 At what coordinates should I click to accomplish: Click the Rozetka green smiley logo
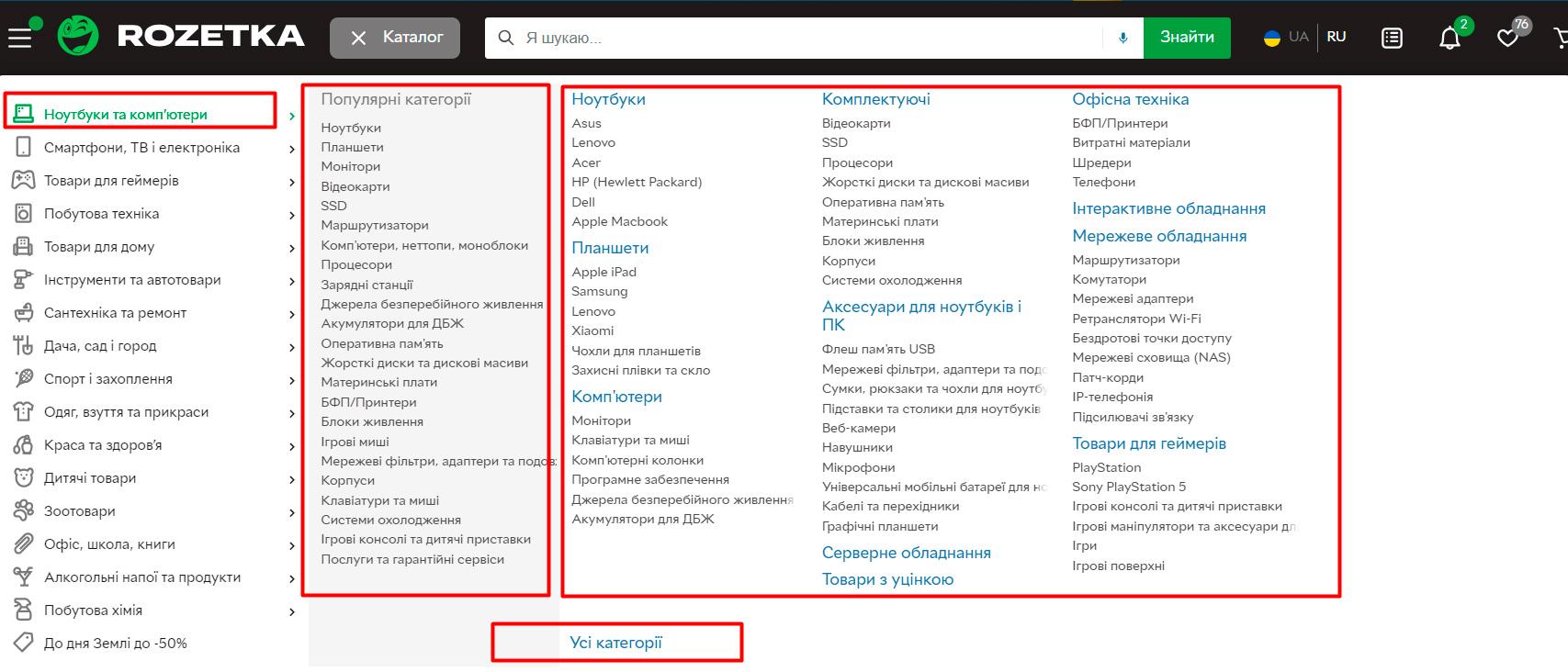(x=79, y=37)
